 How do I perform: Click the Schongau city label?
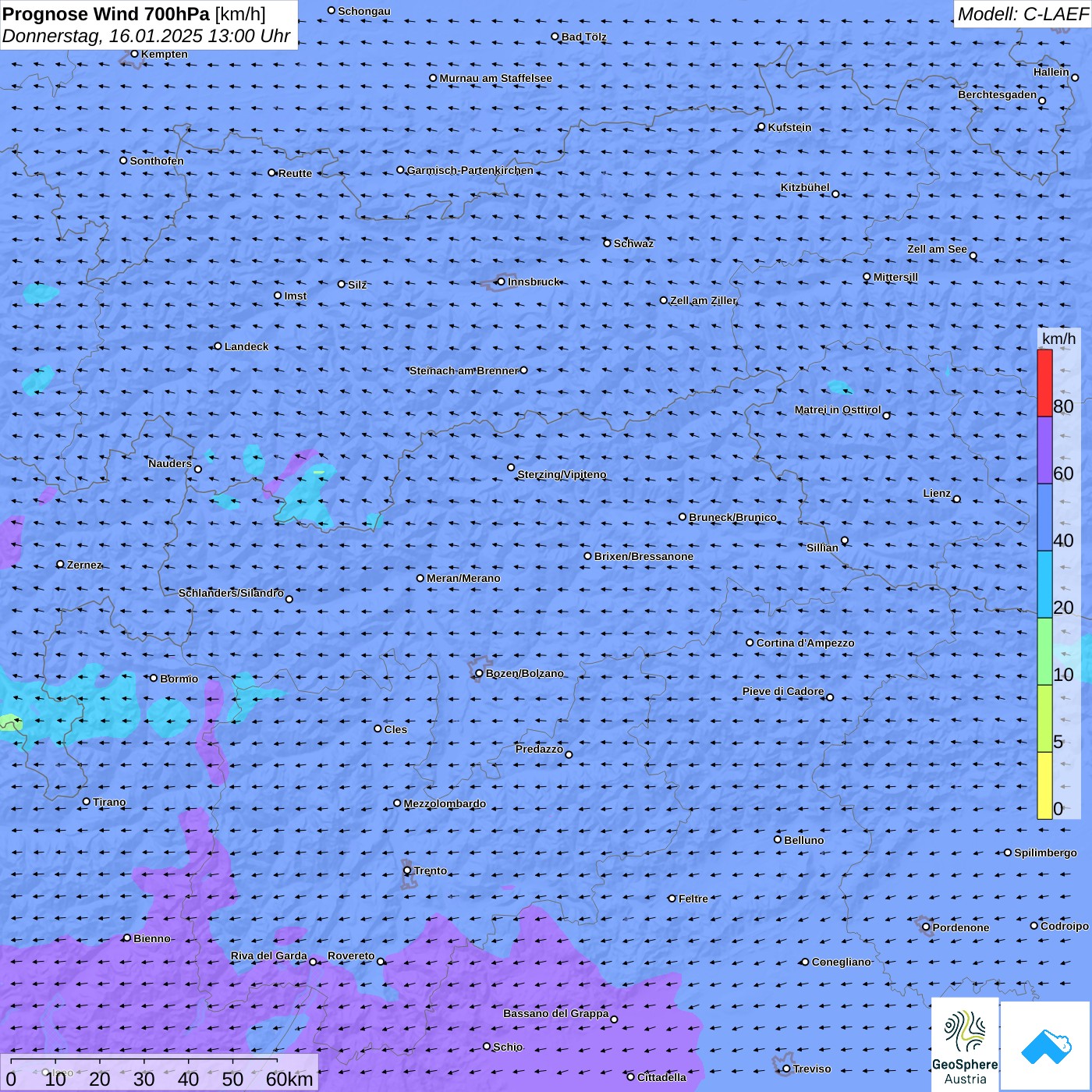tap(364, 11)
